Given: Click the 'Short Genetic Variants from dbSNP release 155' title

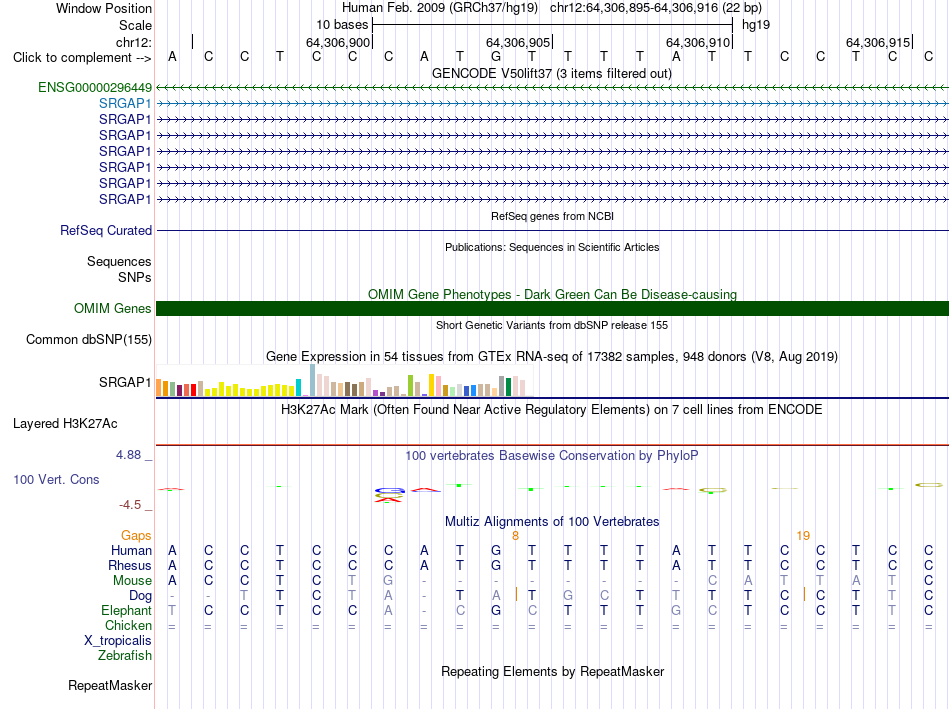Looking at the screenshot, I should (x=552, y=325).
